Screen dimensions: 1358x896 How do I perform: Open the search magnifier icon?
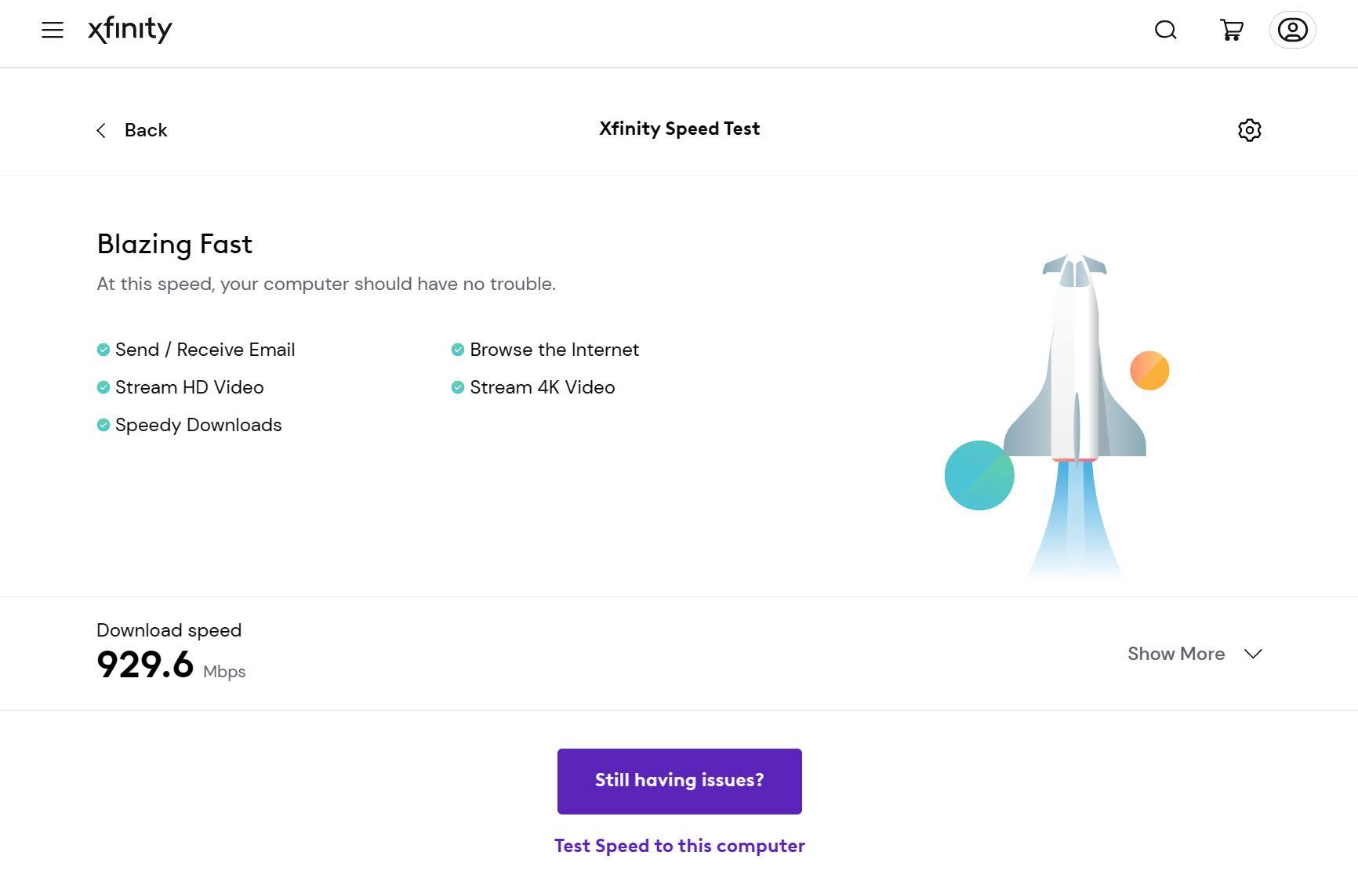click(x=1166, y=31)
